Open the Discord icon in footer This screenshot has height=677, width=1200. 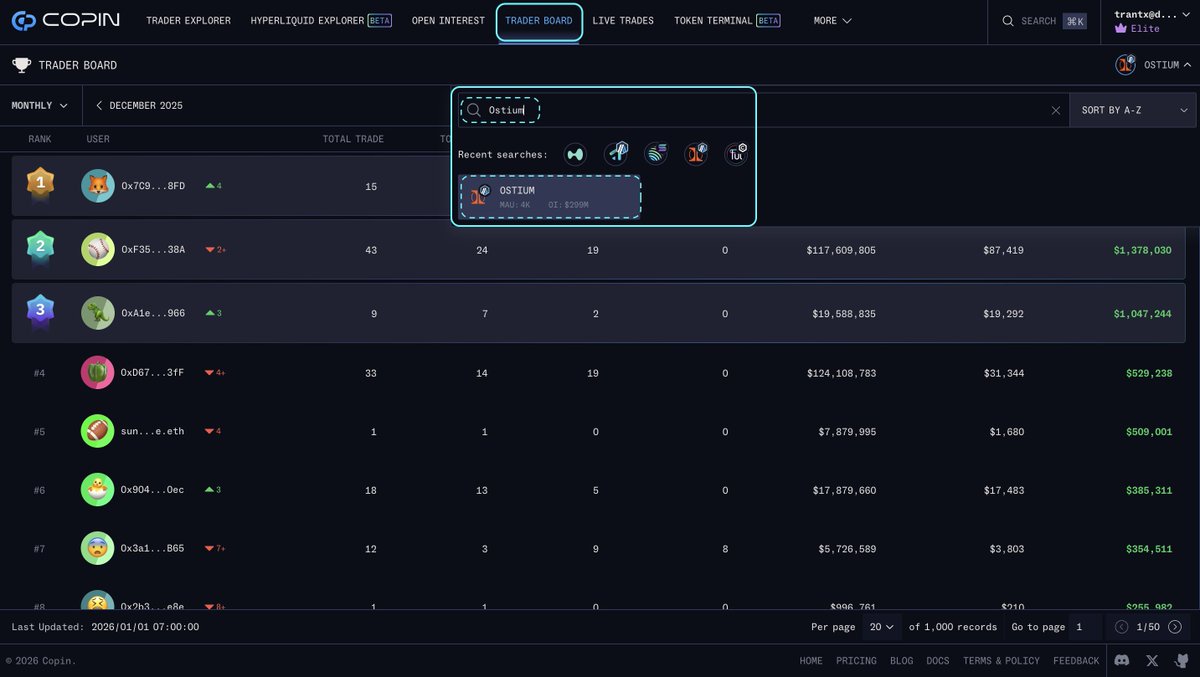[x=1122, y=660]
